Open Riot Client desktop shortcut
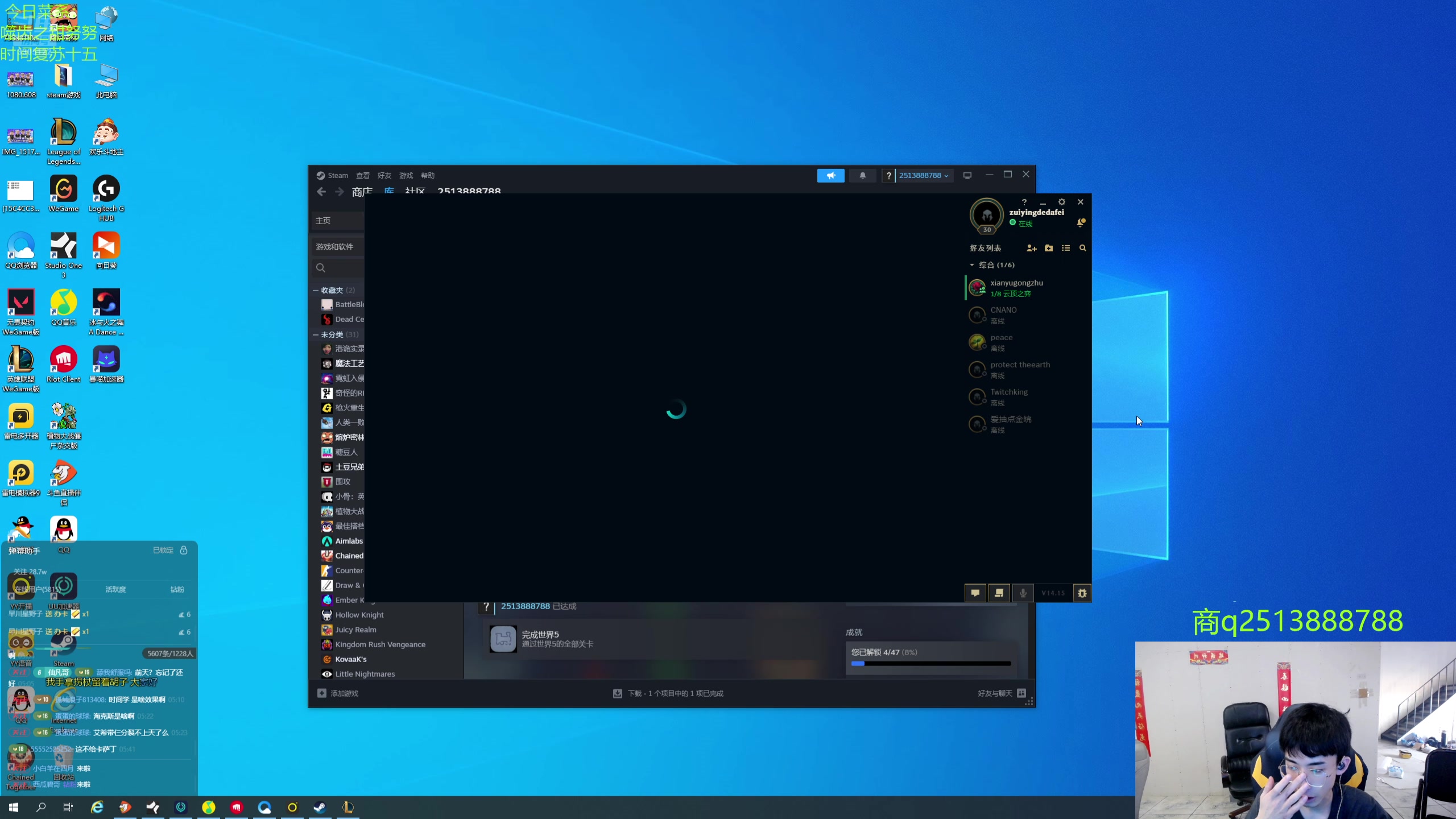The width and height of the screenshot is (1456, 819). (63, 365)
